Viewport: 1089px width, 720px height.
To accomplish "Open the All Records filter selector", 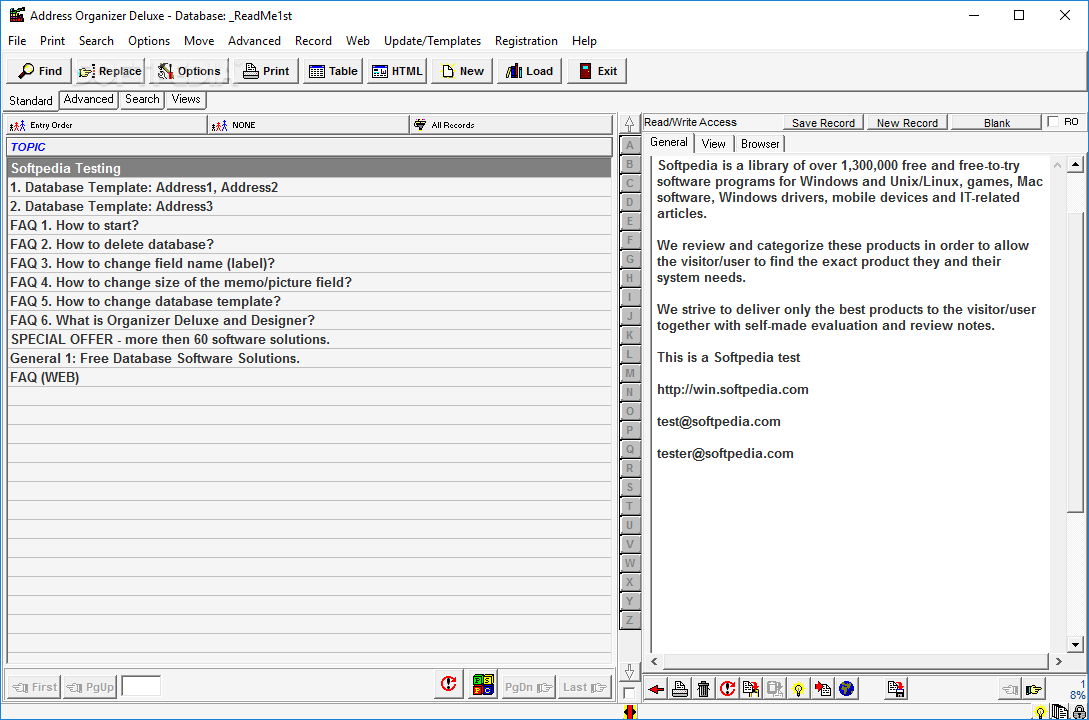I will pos(510,125).
